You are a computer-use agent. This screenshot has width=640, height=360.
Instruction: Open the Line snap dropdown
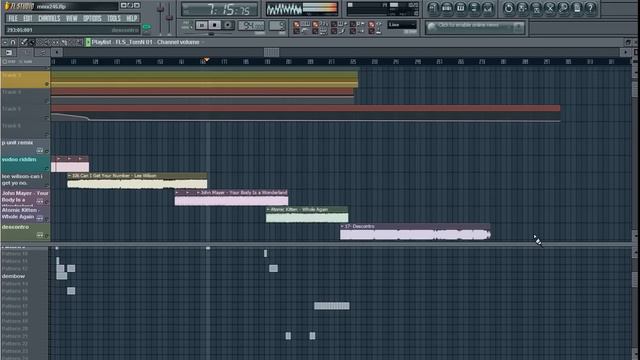tap(402, 25)
